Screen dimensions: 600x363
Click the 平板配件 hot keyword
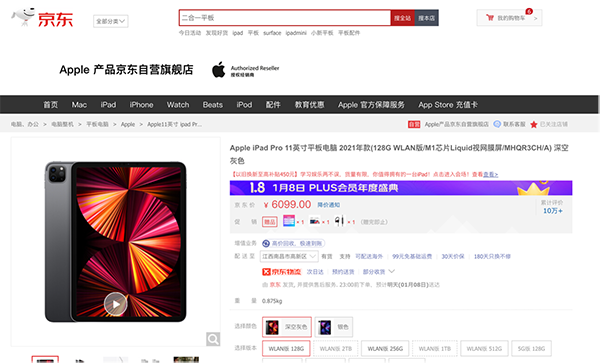pos(349,33)
